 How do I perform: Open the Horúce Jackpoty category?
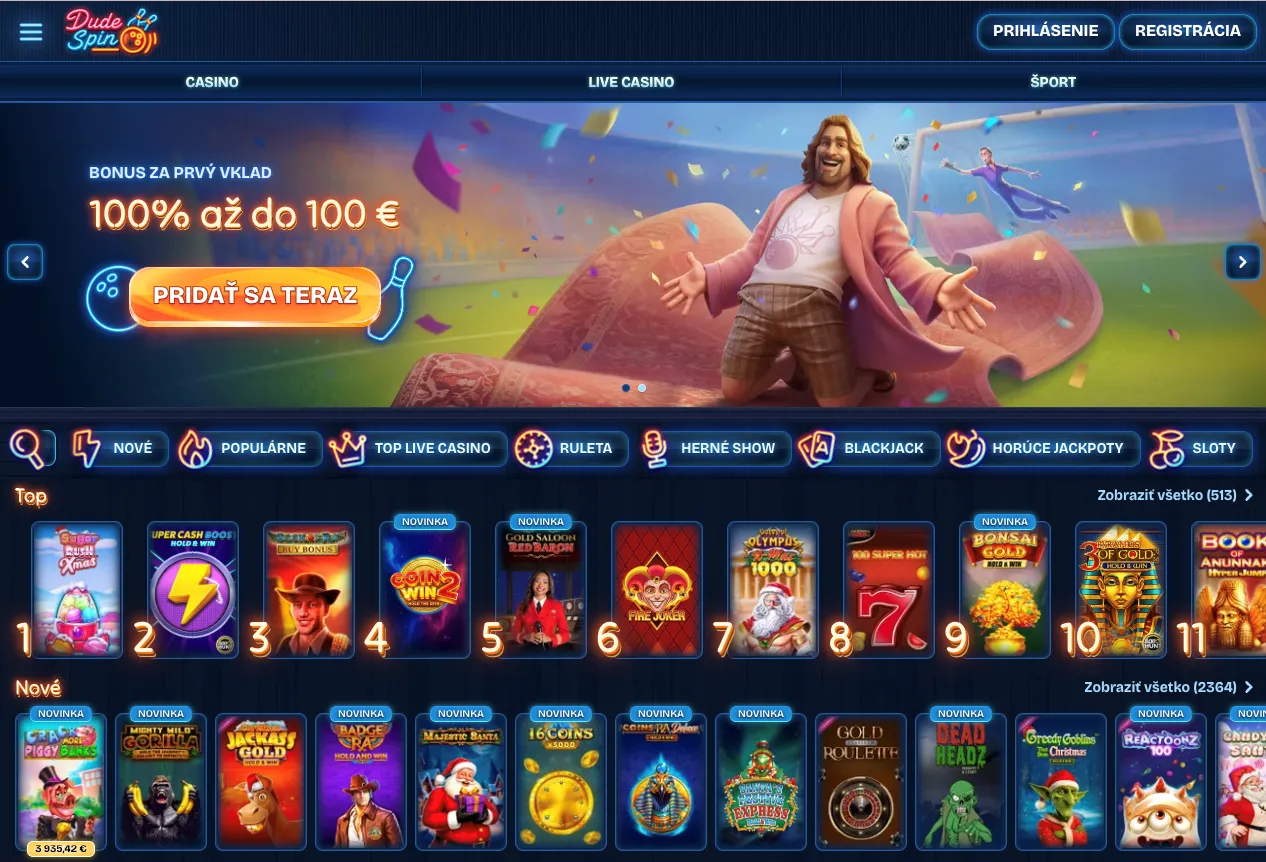[1042, 448]
